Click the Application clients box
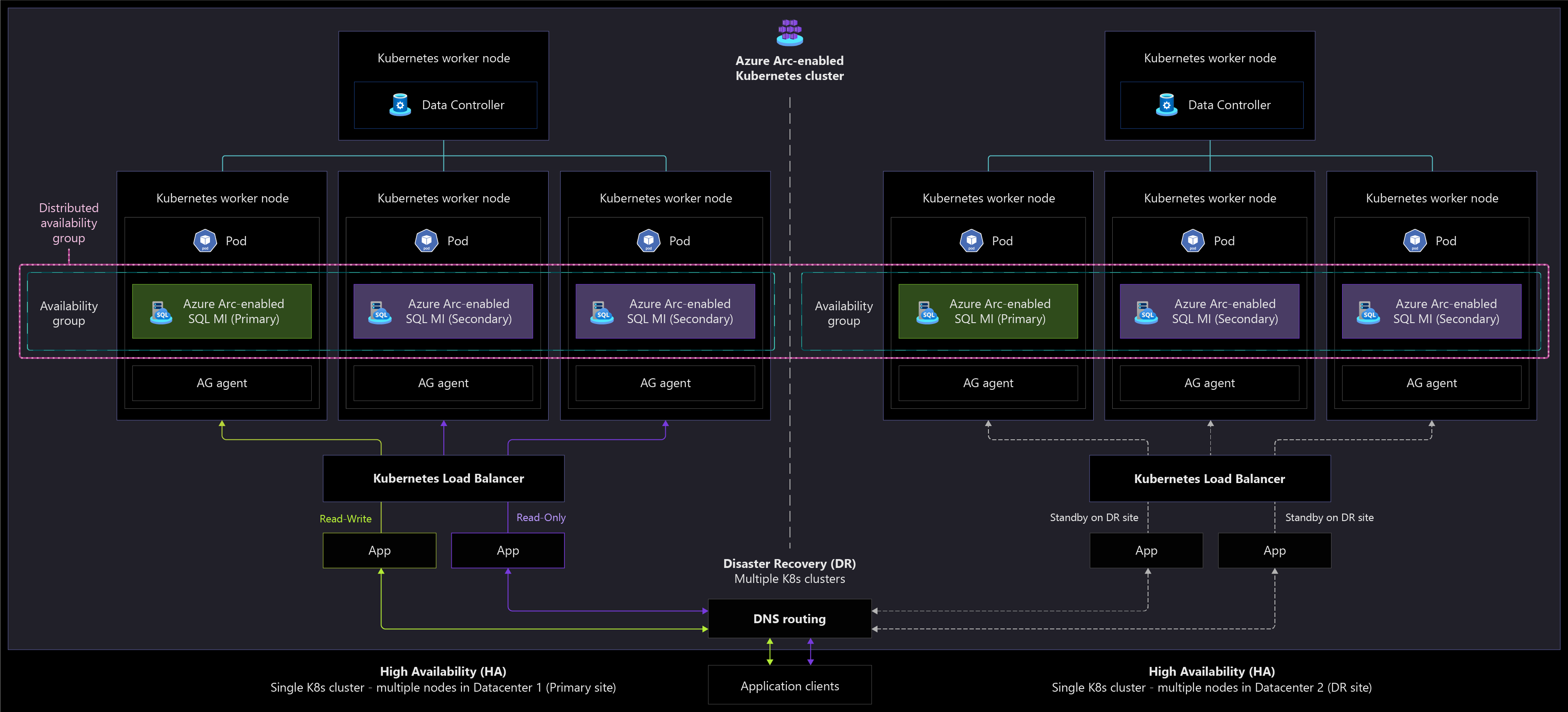This screenshot has width=1568, height=712. point(790,685)
